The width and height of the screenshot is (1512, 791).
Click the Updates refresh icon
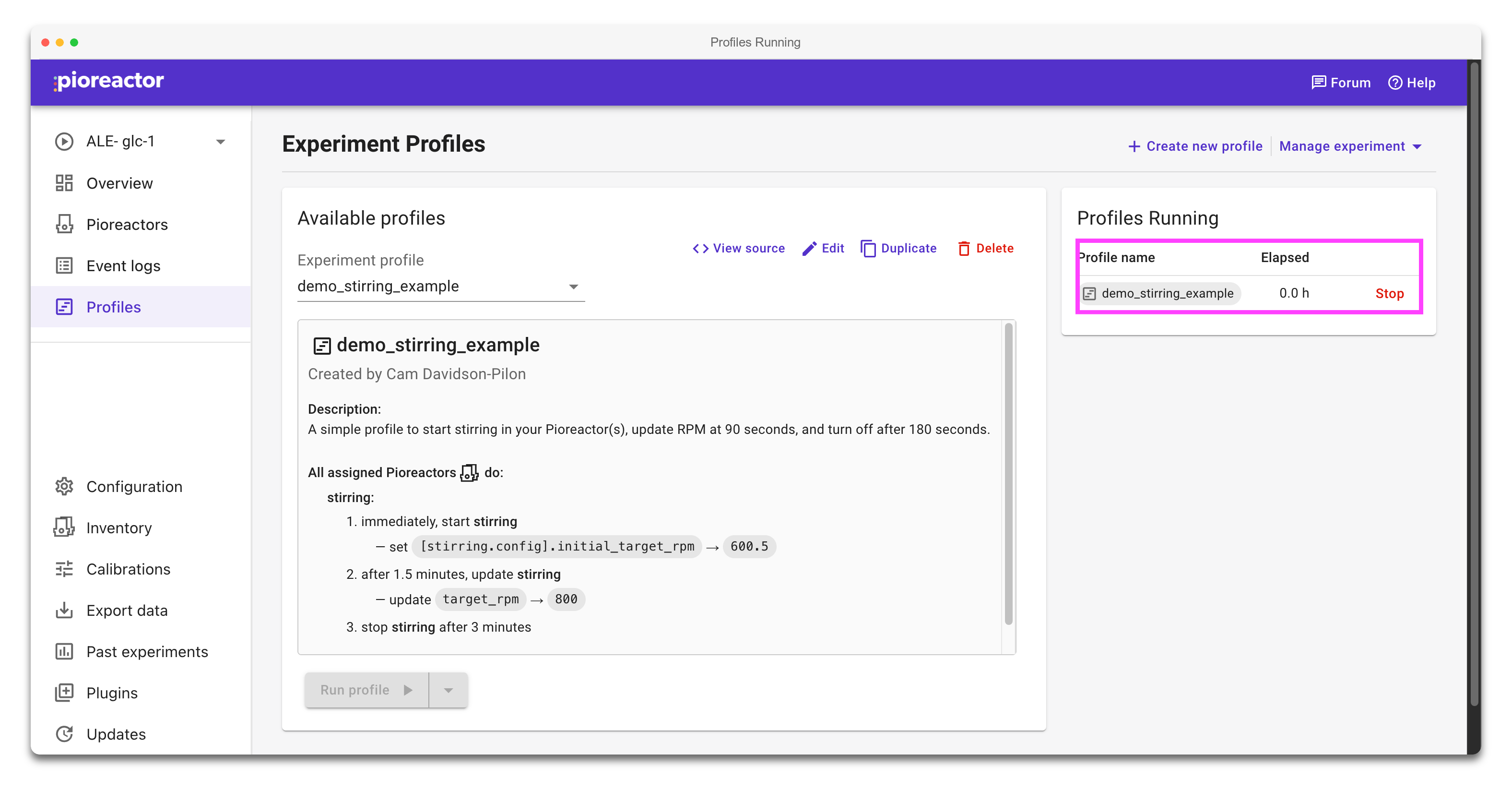coord(64,734)
